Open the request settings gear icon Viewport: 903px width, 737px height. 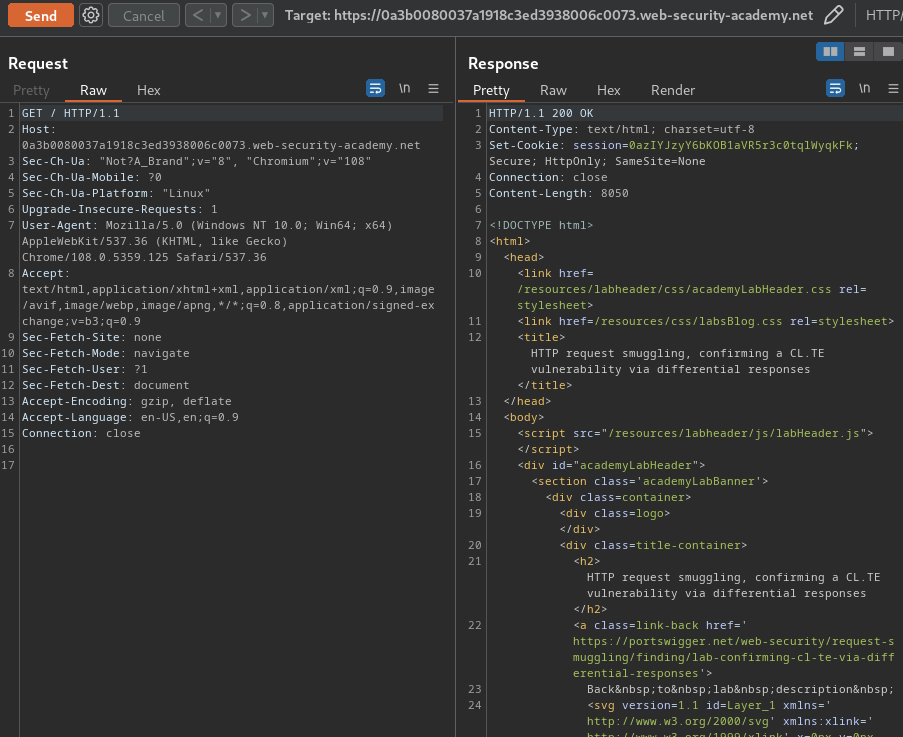point(90,15)
